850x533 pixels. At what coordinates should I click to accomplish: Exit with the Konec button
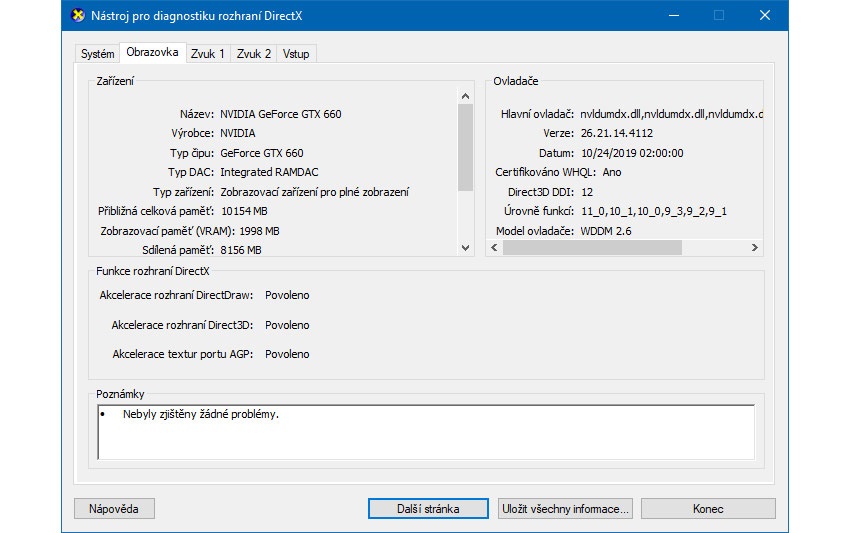click(x=708, y=509)
